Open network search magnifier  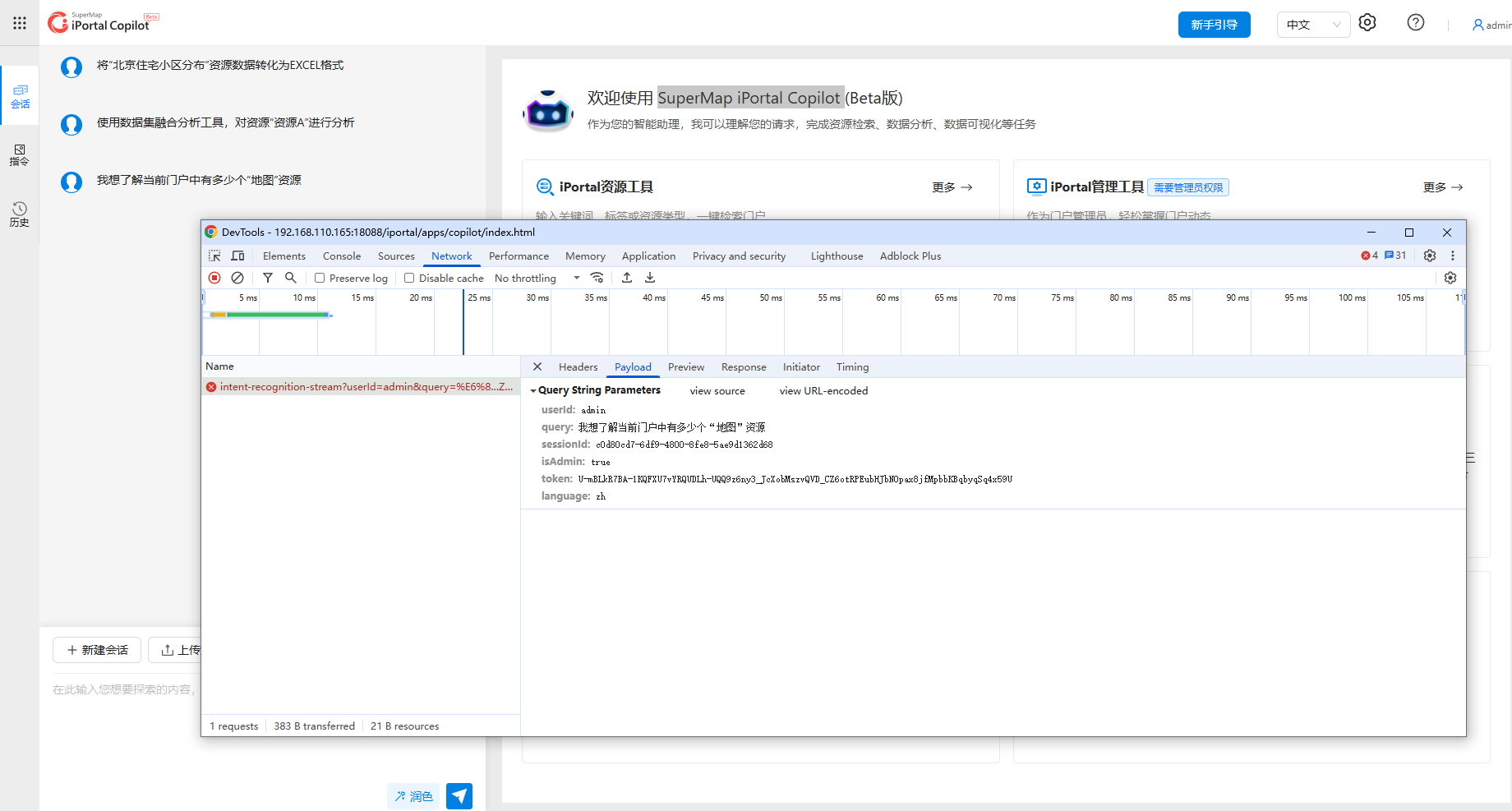290,278
